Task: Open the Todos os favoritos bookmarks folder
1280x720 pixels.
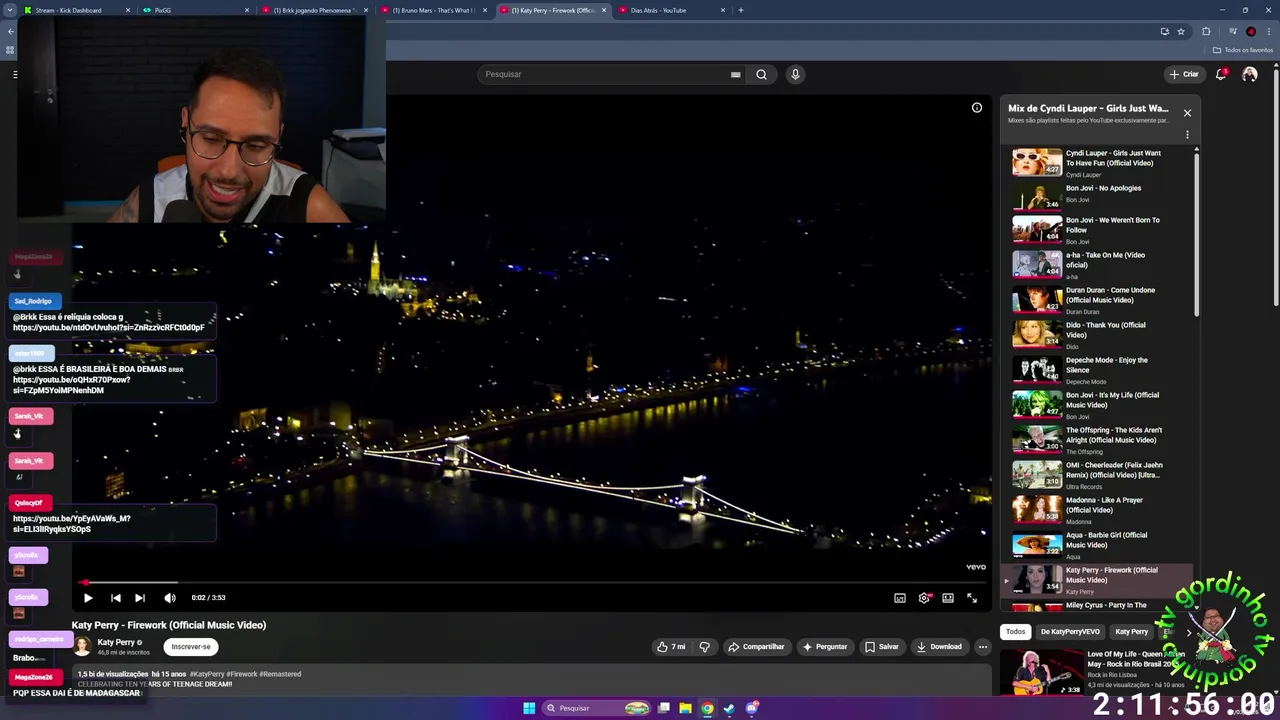Action: tap(1243, 50)
